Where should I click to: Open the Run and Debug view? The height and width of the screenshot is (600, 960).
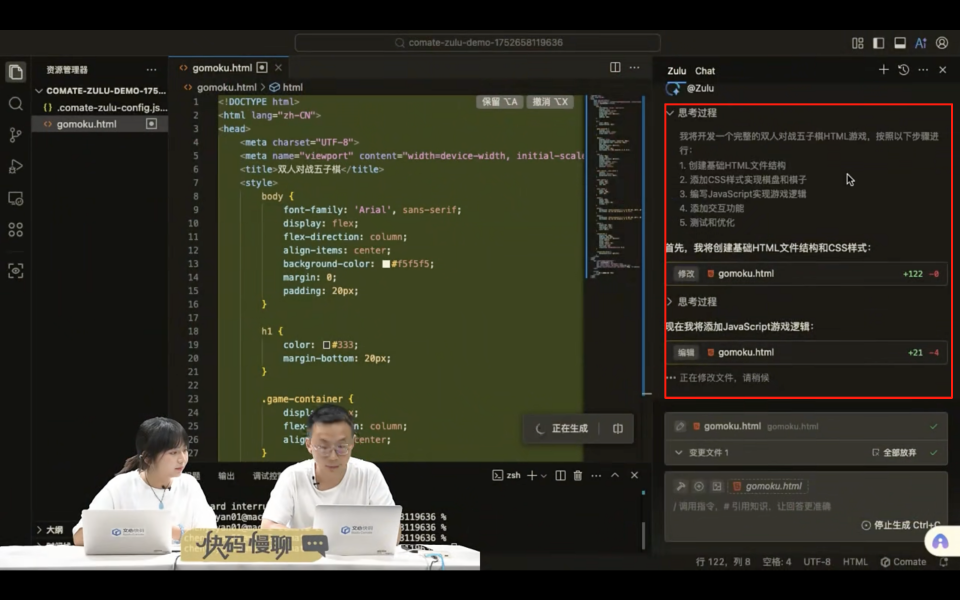pyautogui.click(x=16, y=167)
